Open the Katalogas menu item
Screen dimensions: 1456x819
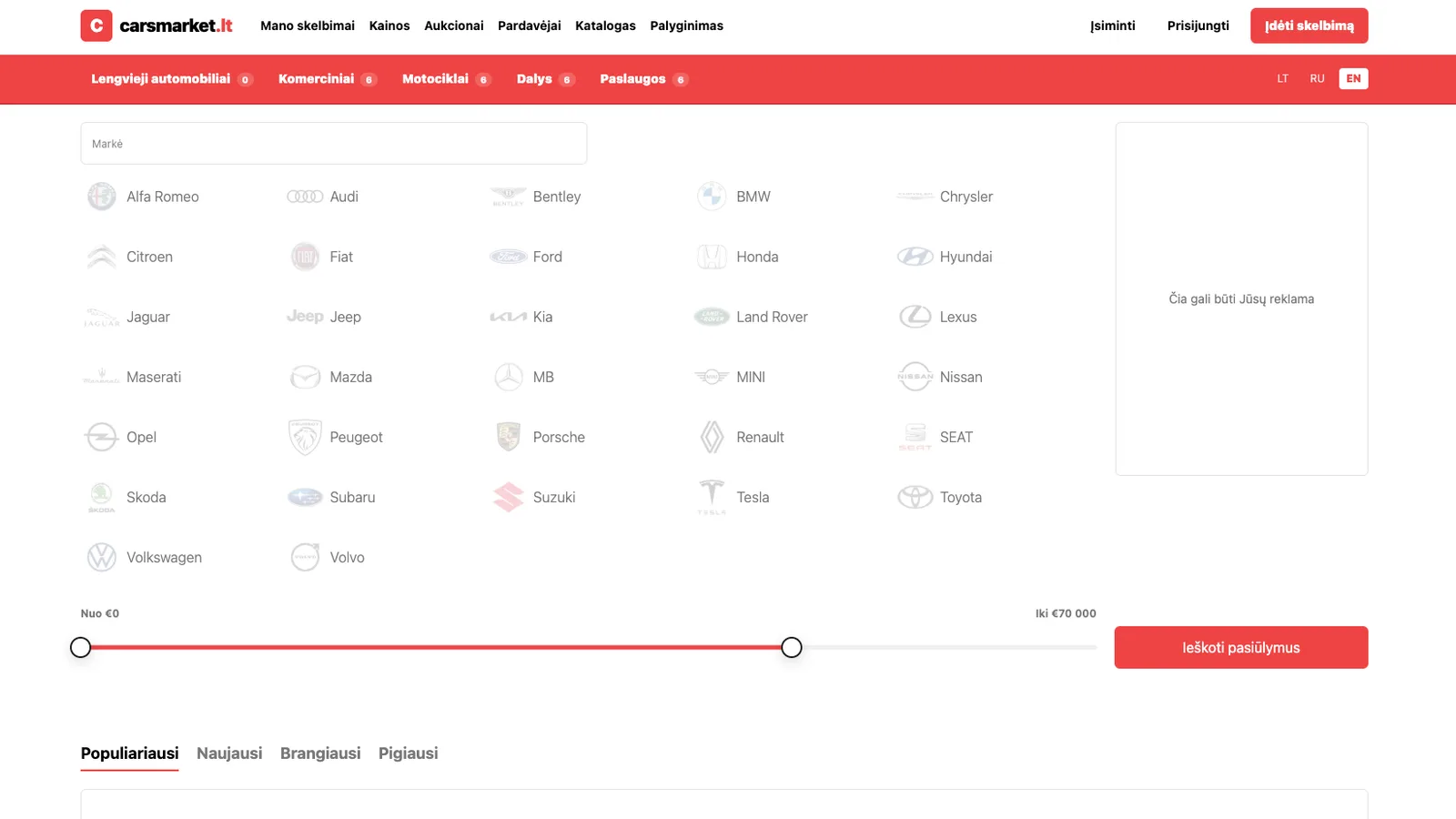[605, 25]
